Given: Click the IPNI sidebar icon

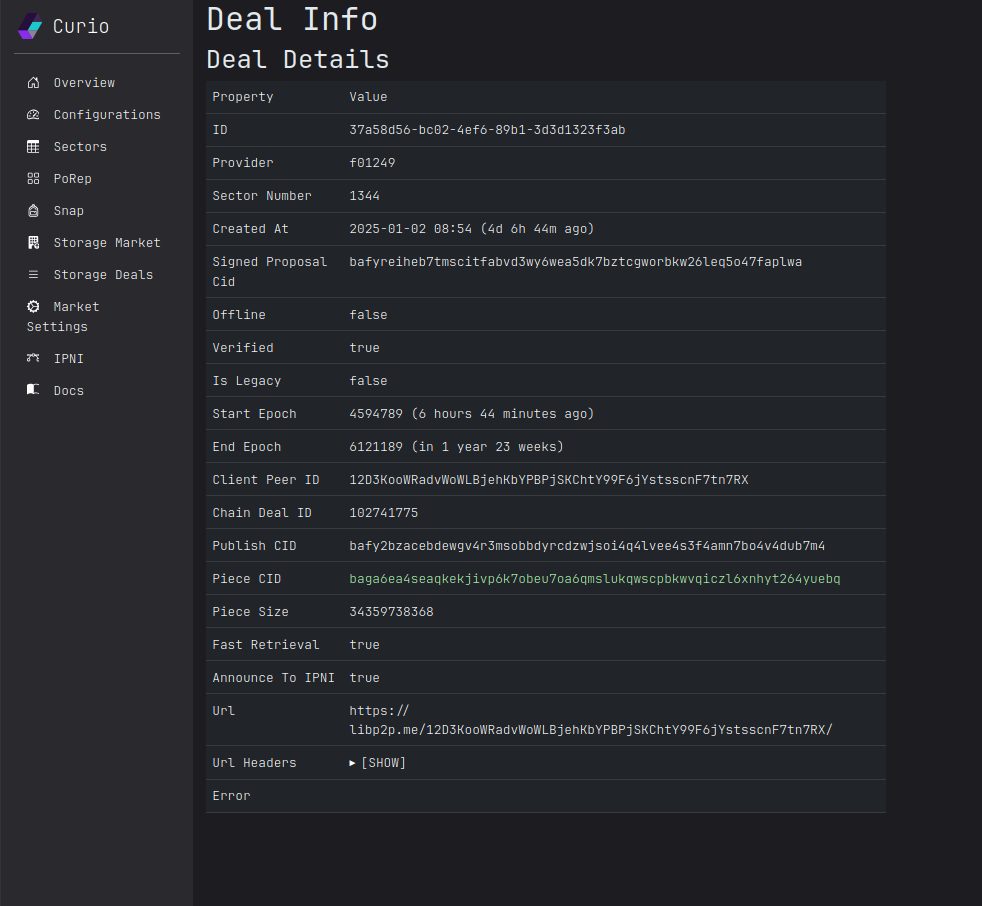Looking at the screenshot, I should (33, 359).
